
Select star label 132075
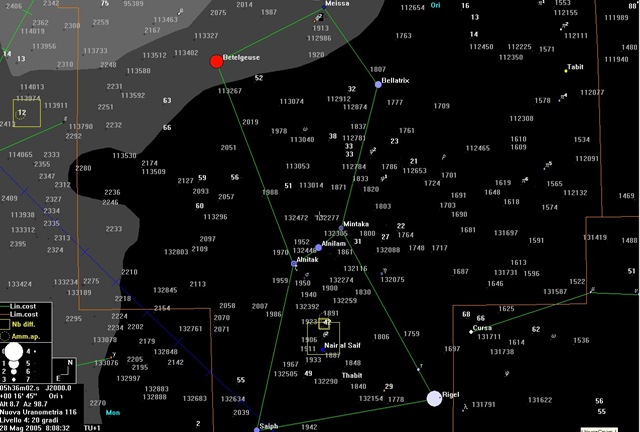pos(393,280)
